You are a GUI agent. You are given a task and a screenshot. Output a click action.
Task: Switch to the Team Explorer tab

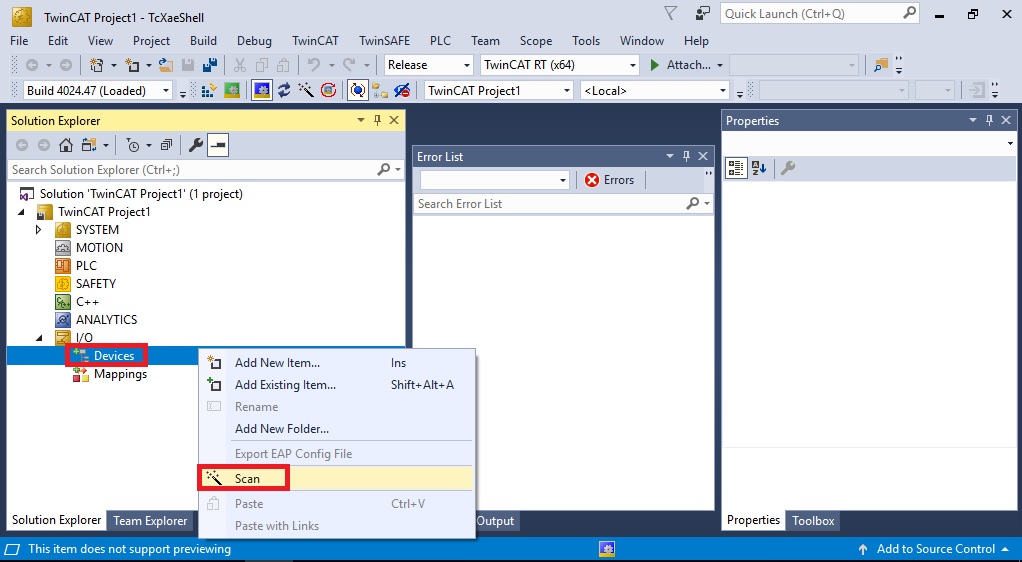click(150, 520)
